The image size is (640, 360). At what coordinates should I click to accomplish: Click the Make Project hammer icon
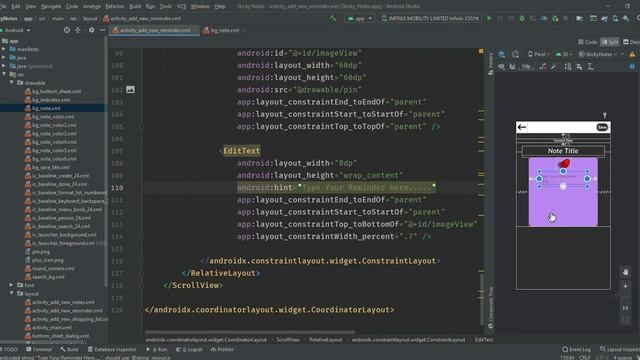[333, 18]
